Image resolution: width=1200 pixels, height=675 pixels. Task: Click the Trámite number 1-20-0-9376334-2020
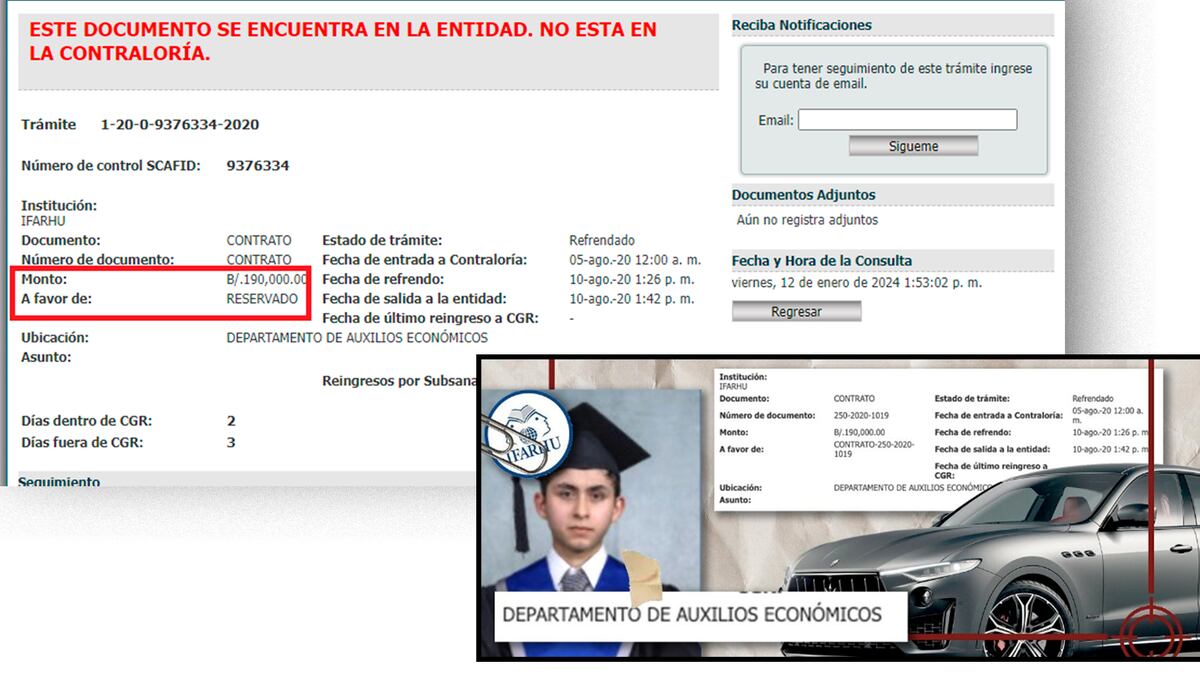point(180,125)
